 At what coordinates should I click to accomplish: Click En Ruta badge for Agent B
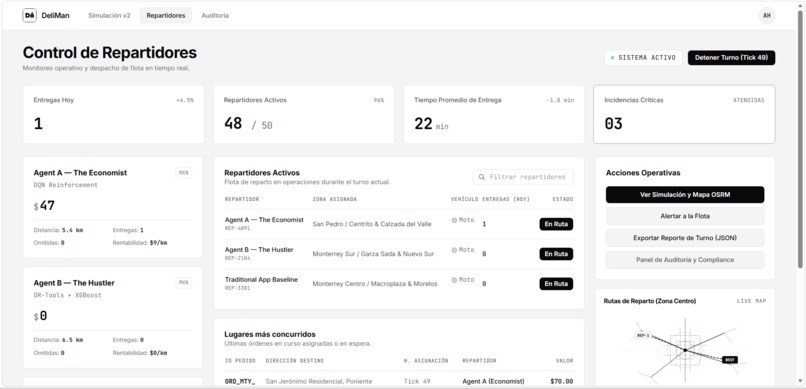pyautogui.click(x=556, y=254)
